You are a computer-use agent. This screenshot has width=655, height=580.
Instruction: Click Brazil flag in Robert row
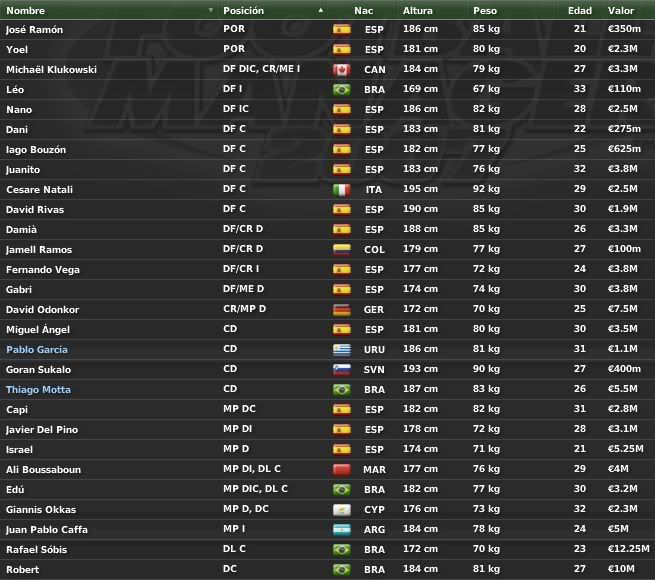coord(342,570)
